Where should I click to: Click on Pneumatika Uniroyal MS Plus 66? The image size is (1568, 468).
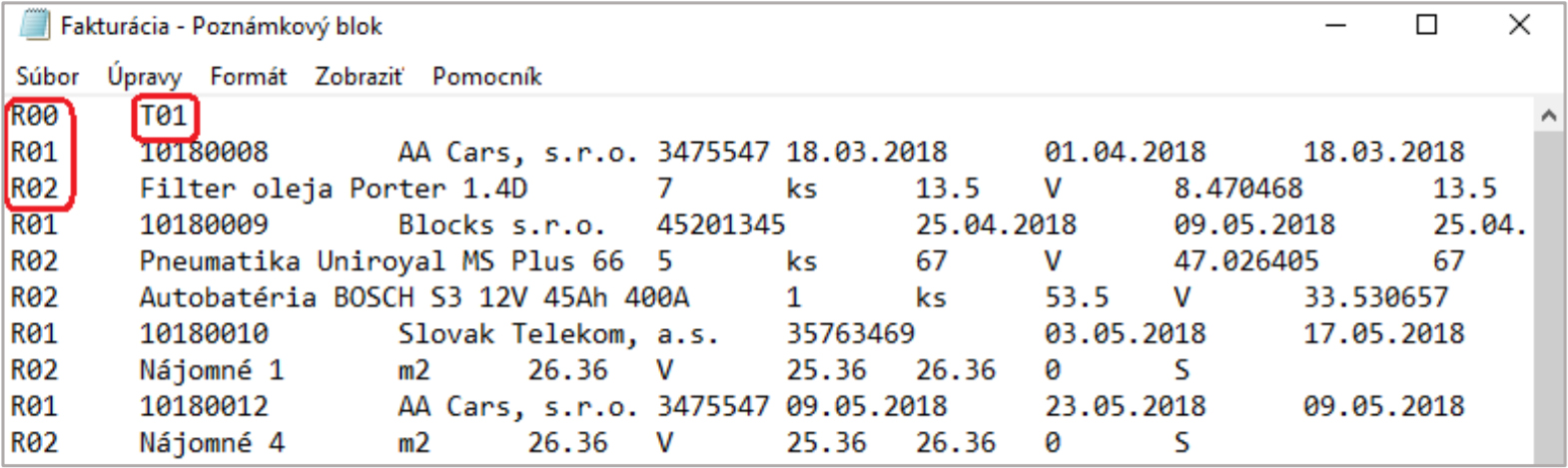[x=382, y=260]
